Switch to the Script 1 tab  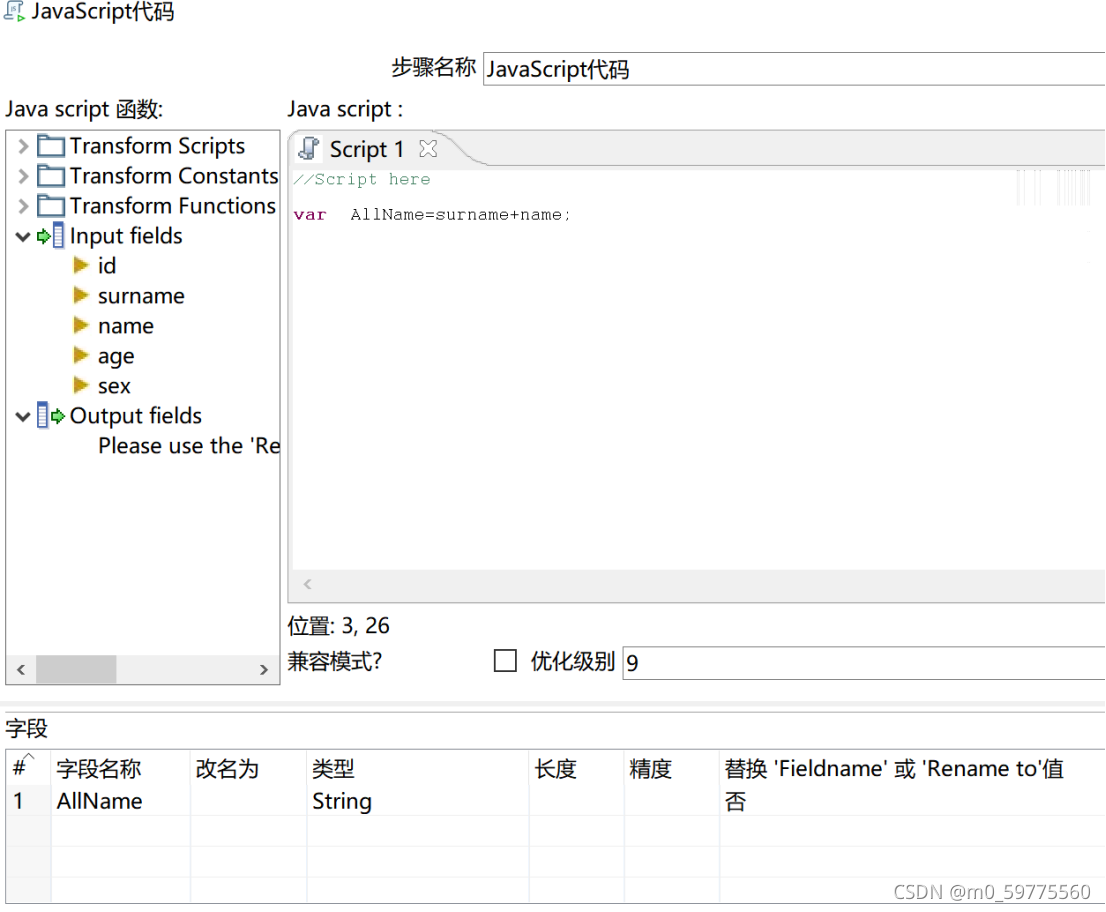(367, 149)
